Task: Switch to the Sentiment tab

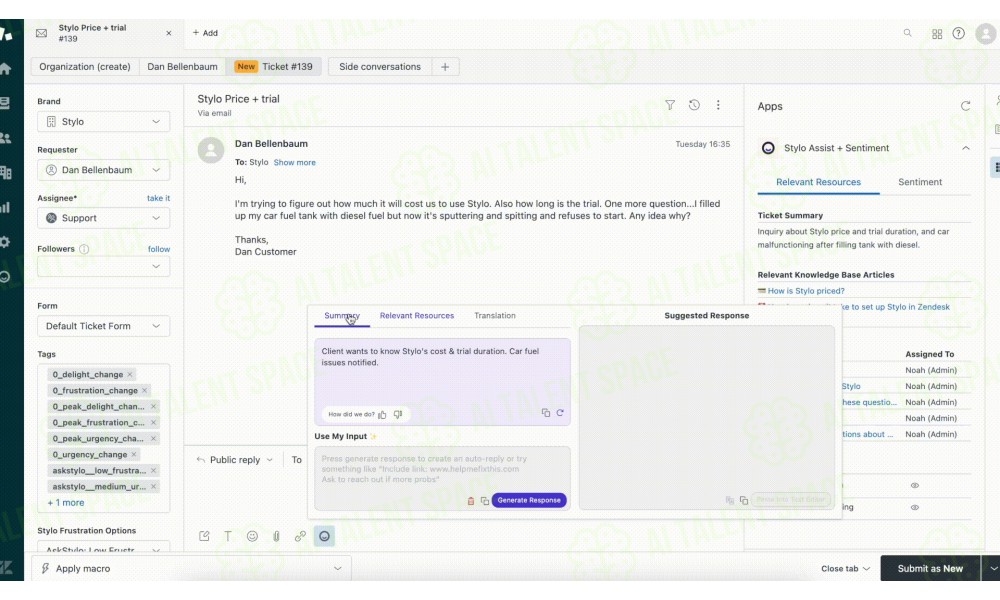Action: 920,182
